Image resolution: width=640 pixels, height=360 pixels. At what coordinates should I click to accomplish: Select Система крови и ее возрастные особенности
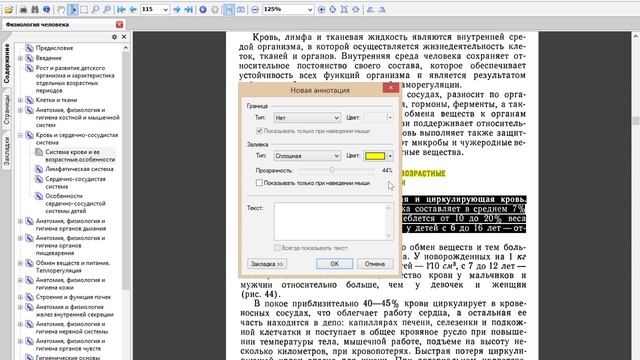[x=80, y=156]
